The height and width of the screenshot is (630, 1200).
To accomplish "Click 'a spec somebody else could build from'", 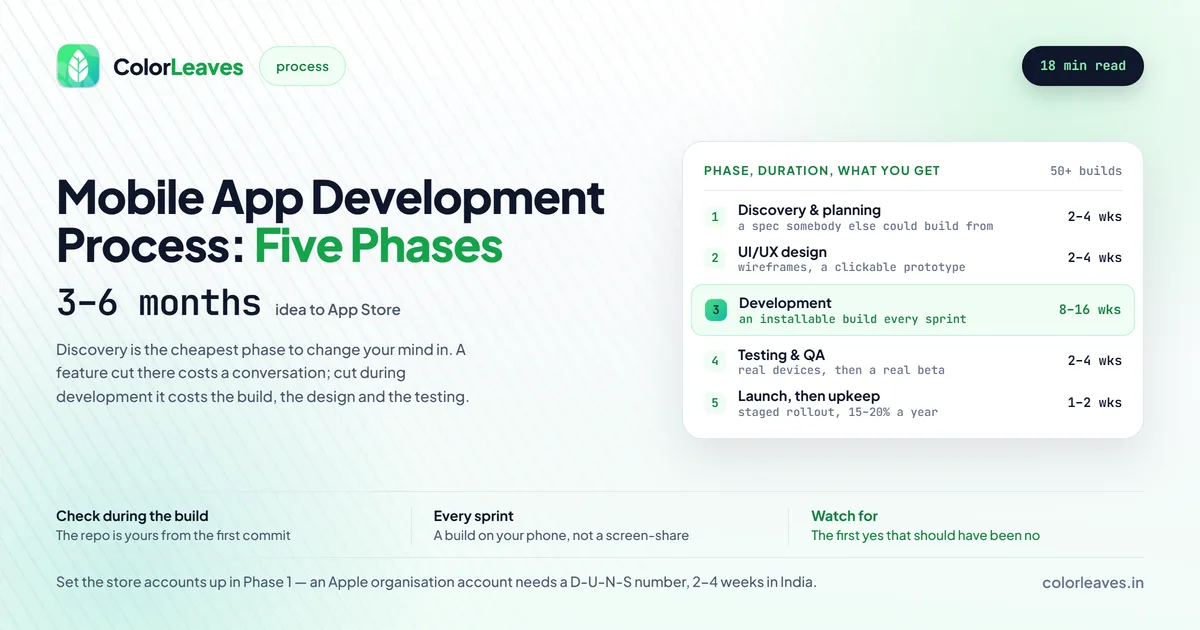I will point(866,226).
